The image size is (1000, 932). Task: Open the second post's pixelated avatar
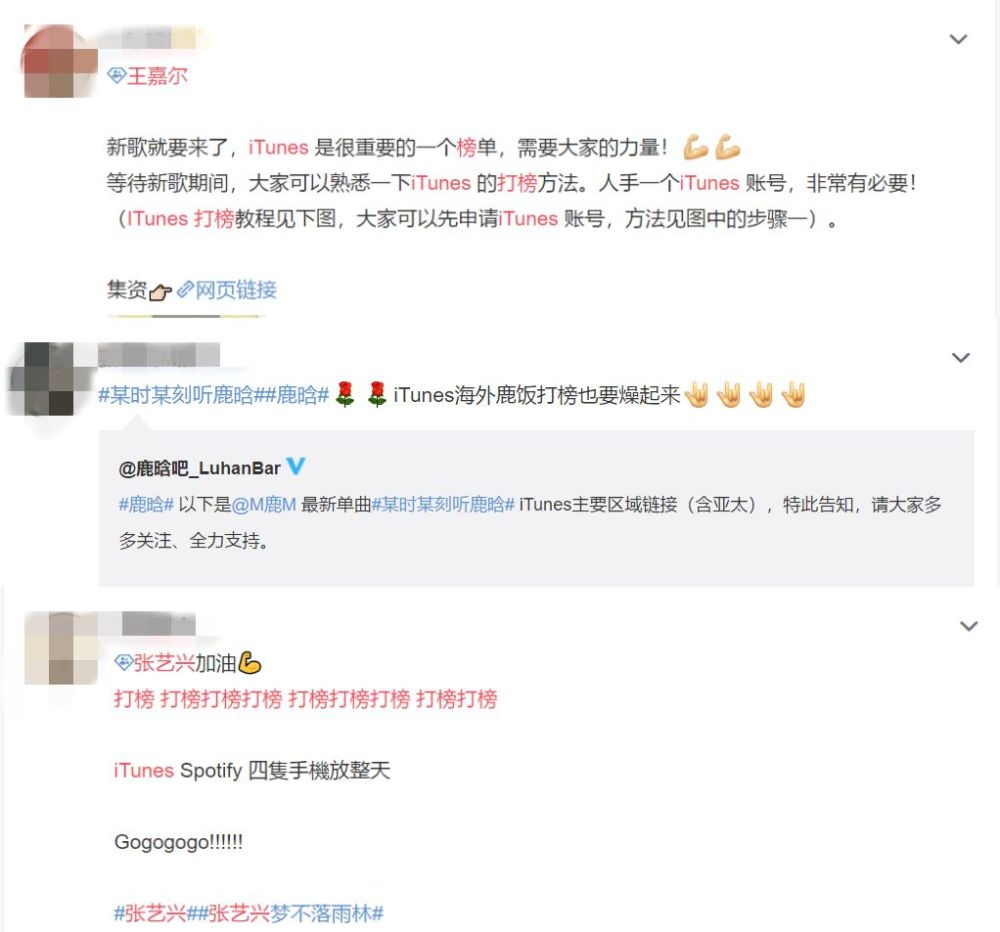click(x=48, y=379)
